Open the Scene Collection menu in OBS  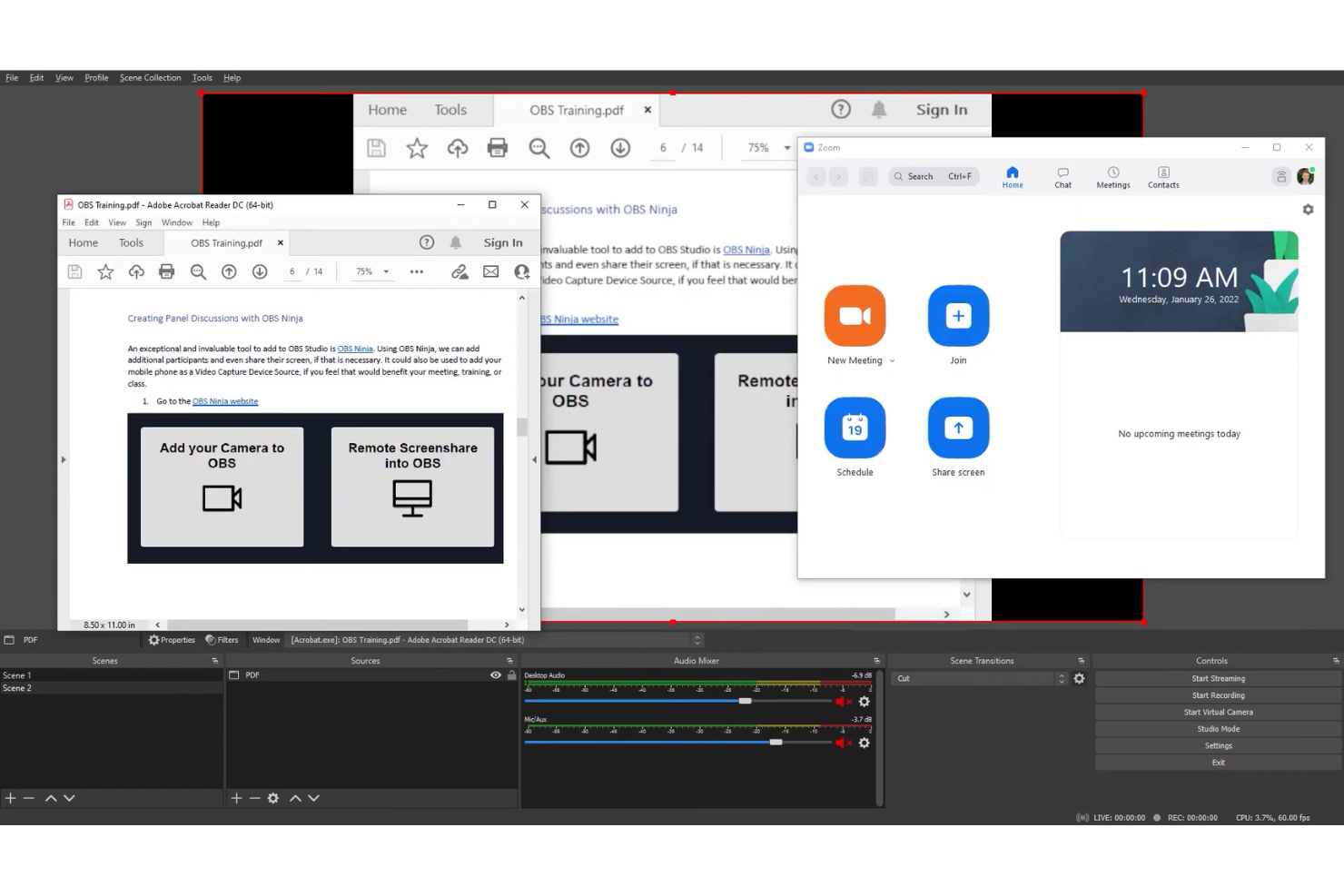pos(151,77)
